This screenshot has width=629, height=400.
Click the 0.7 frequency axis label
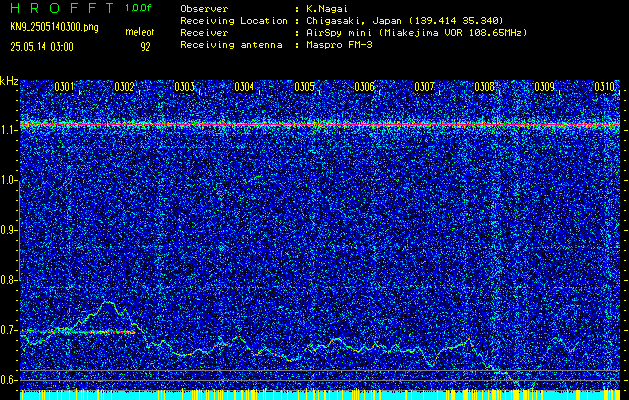[7, 330]
